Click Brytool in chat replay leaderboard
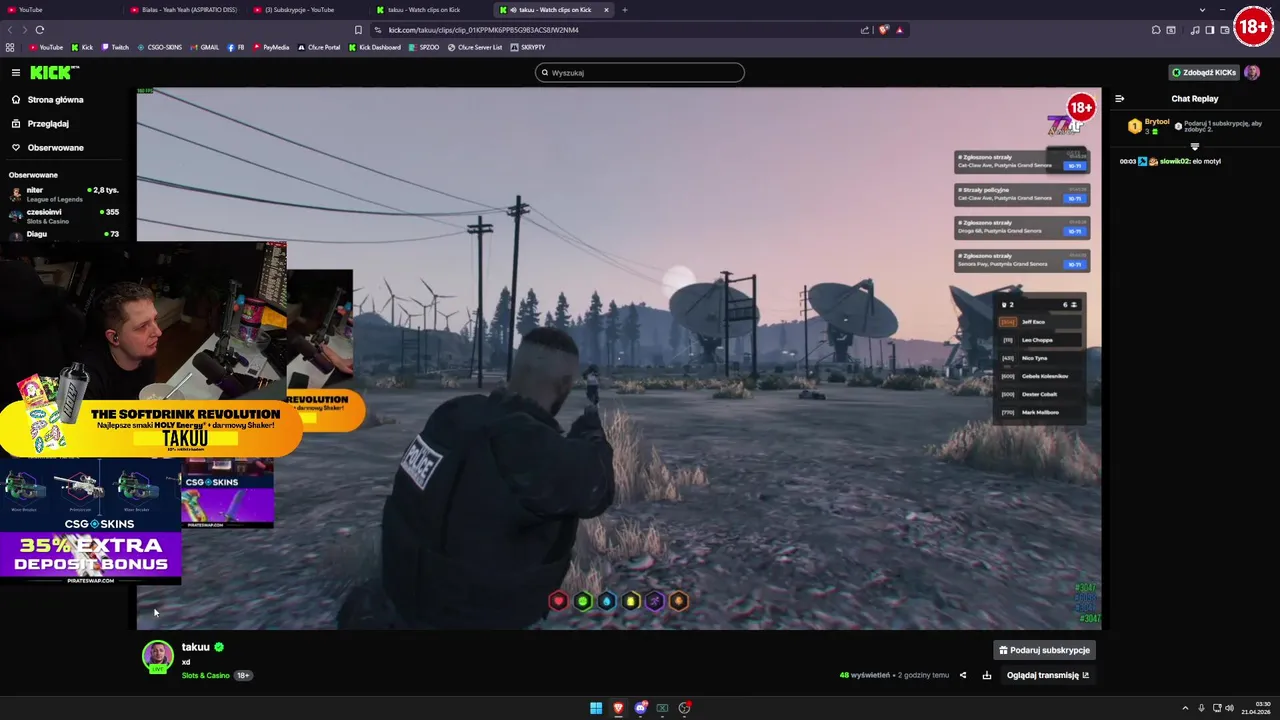Image resolution: width=1280 pixels, height=720 pixels. click(x=1156, y=121)
